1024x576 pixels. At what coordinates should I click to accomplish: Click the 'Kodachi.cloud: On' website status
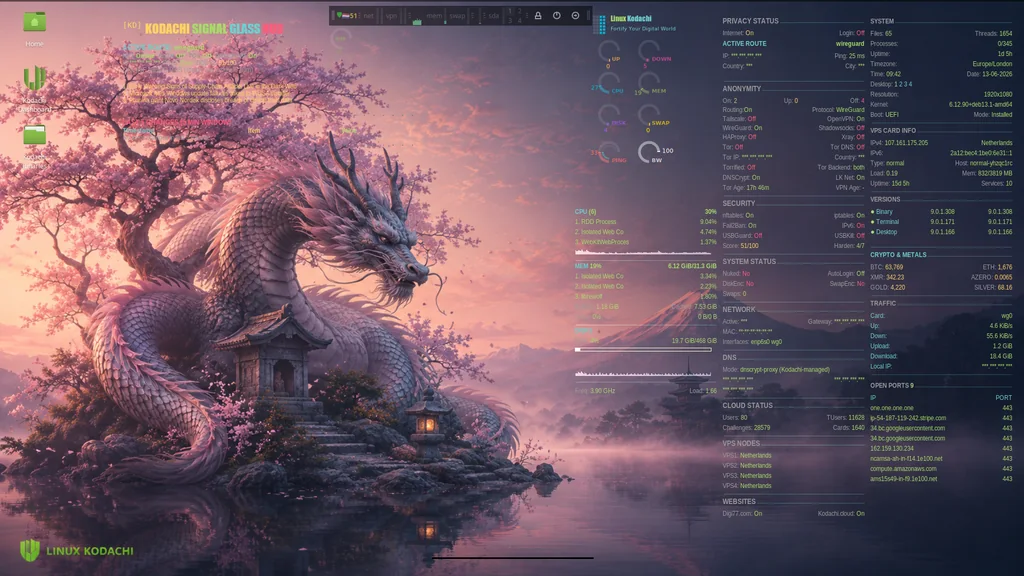[841, 513]
